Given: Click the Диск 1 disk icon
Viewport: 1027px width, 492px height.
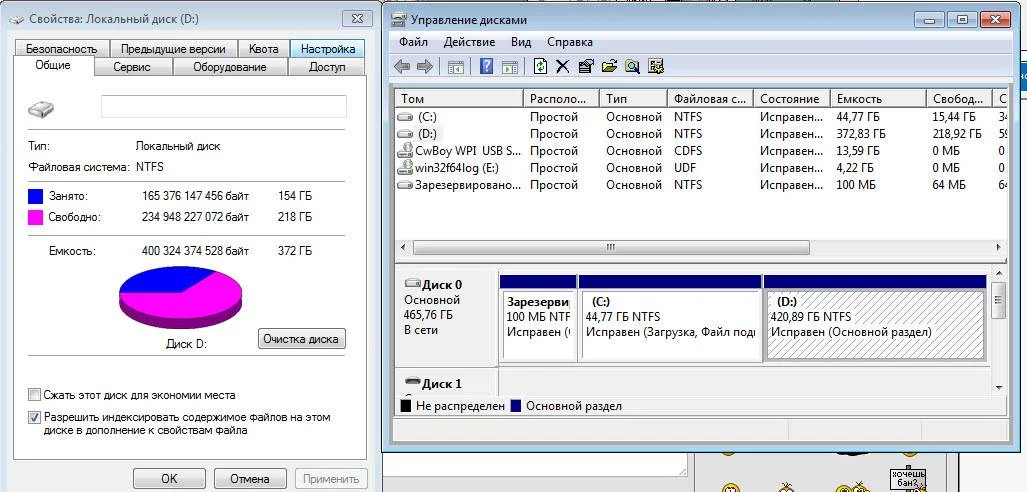Looking at the screenshot, I should (x=413, y=381).
